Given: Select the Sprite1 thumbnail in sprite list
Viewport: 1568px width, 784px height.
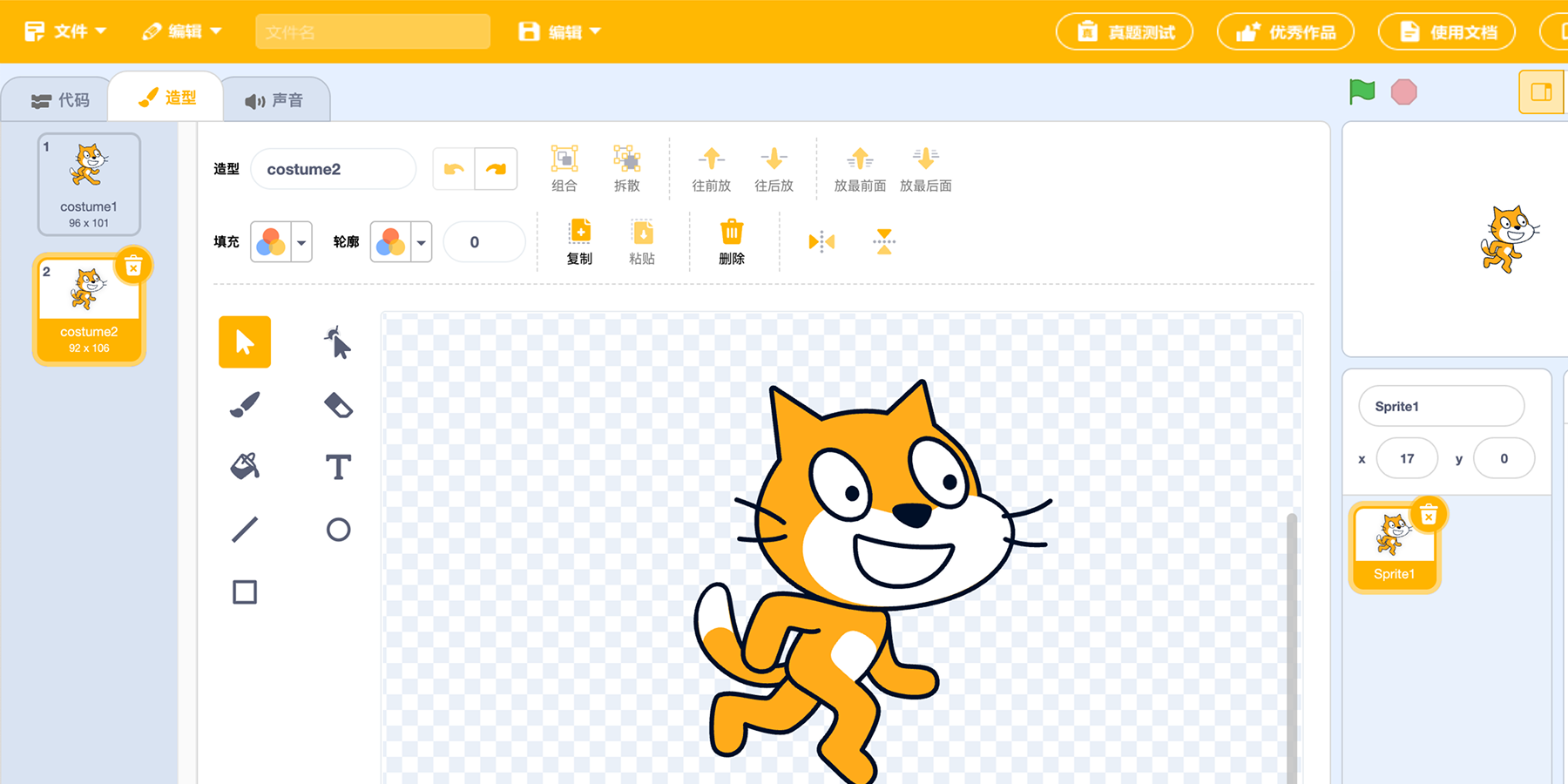Looking at the screenshot, I should pos(1394,548).
